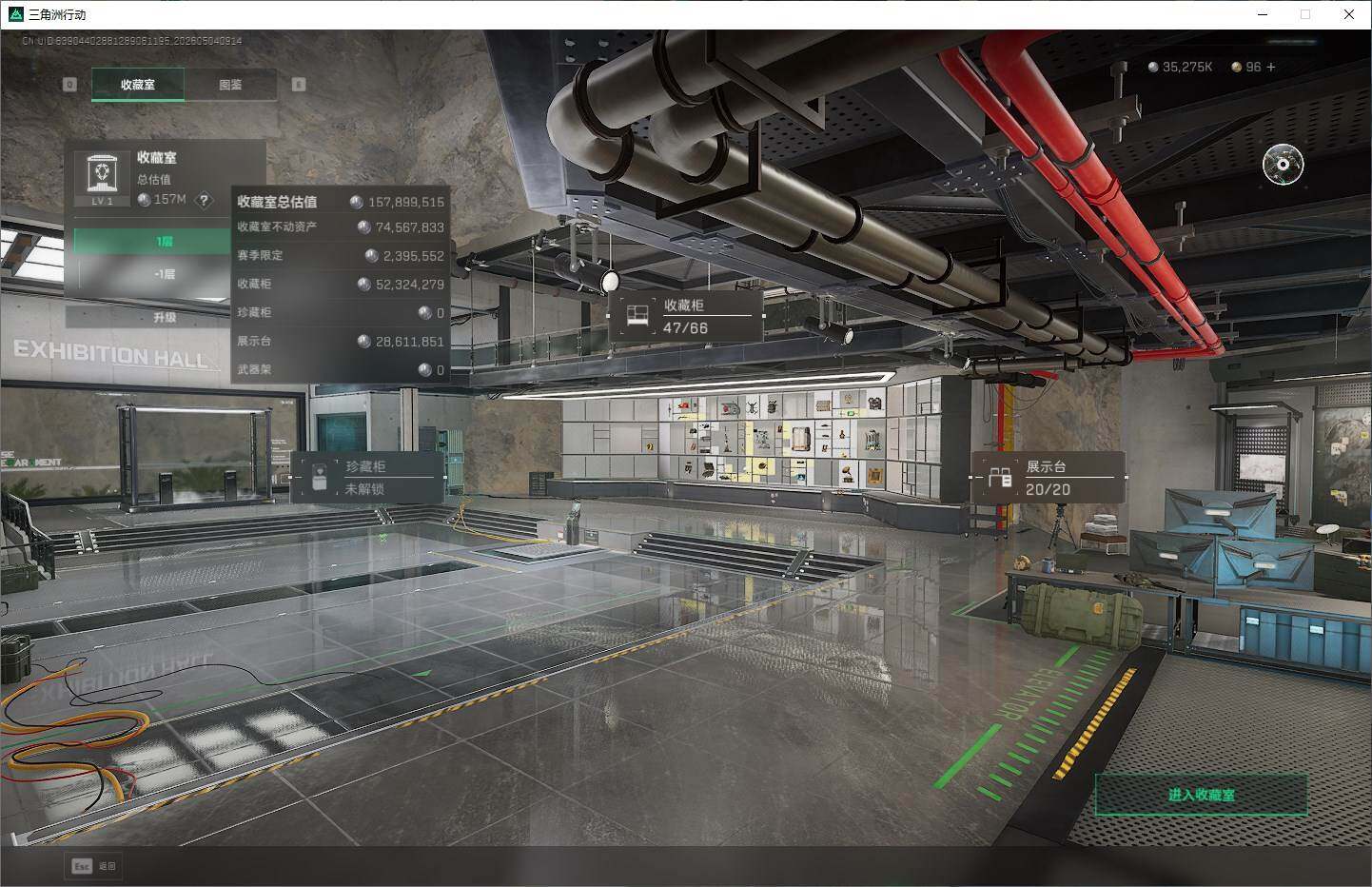
Task: Click the 52,324,279 value
Action: (x=410, y=285)
